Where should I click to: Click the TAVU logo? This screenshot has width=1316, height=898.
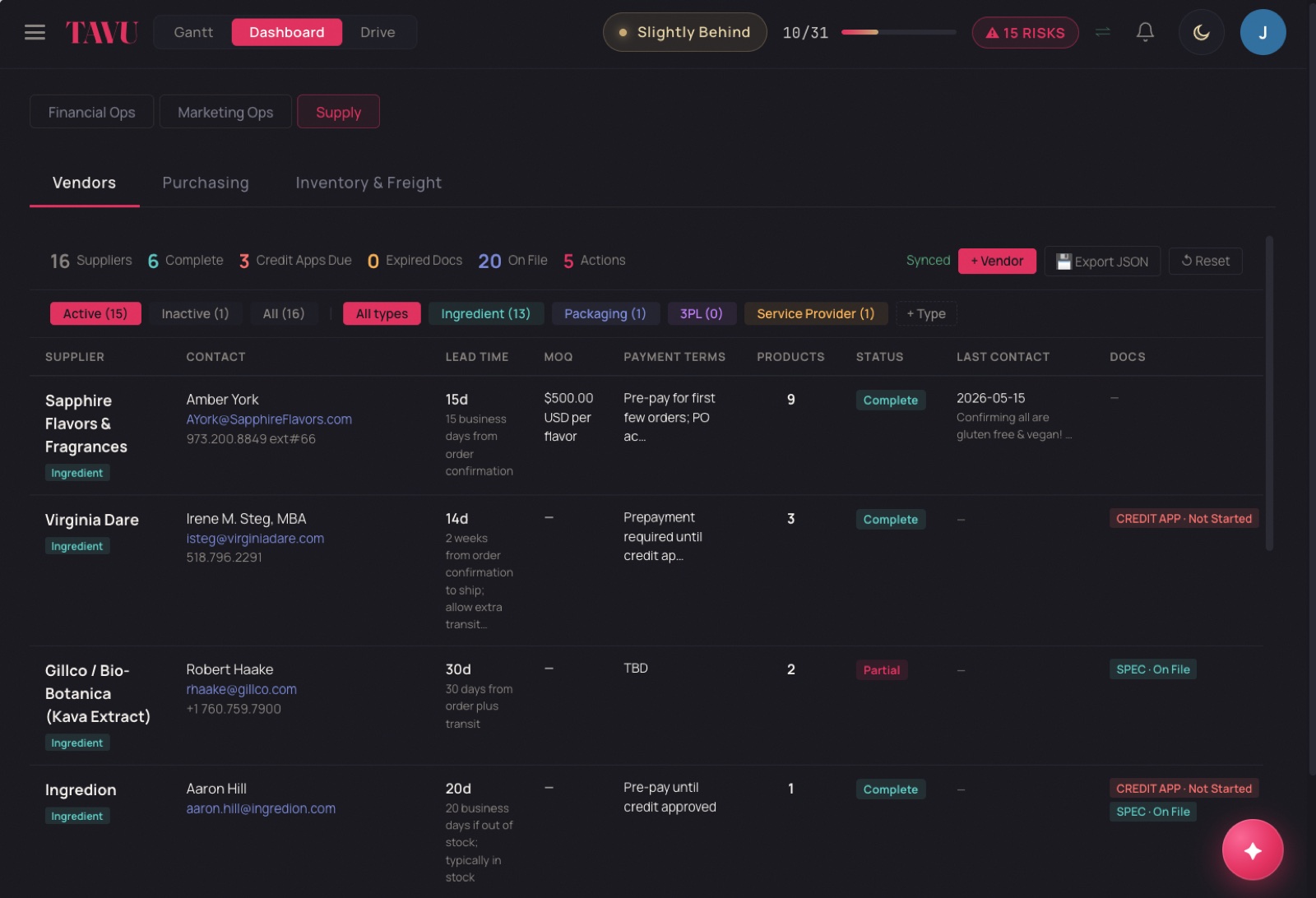tap(102, 32)
